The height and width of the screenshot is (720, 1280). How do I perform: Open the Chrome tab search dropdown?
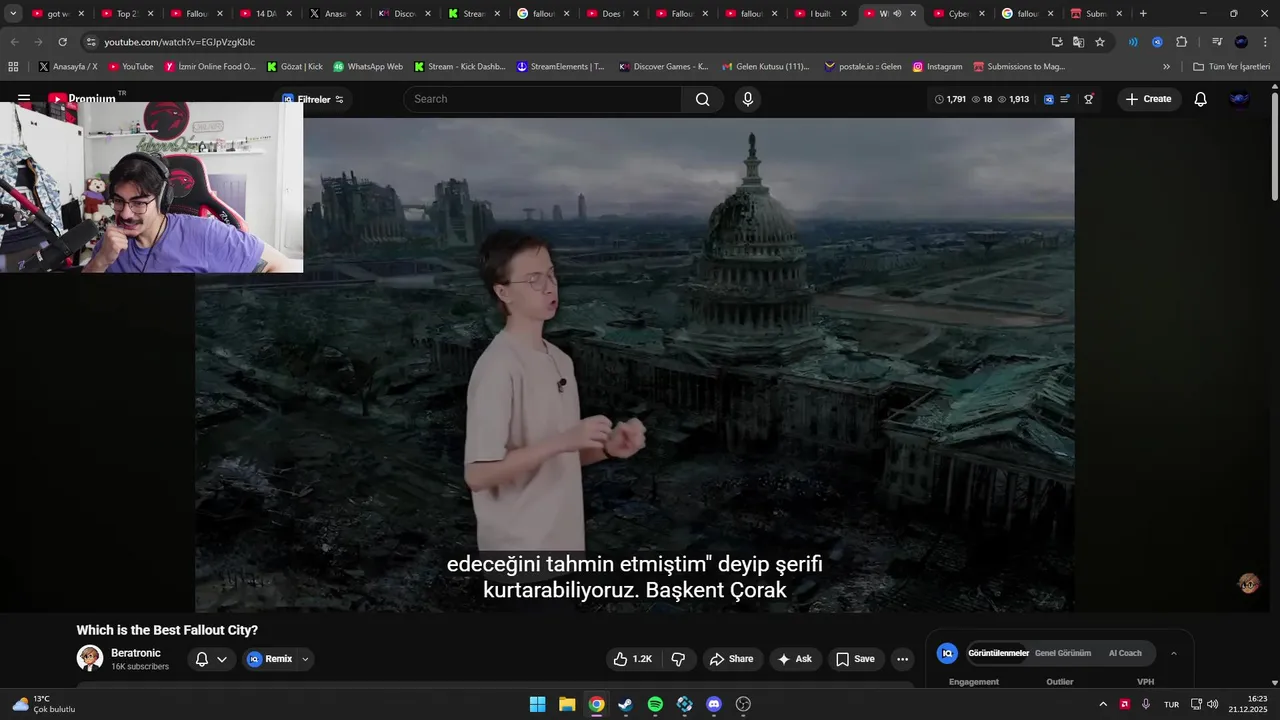click(13, 14)
